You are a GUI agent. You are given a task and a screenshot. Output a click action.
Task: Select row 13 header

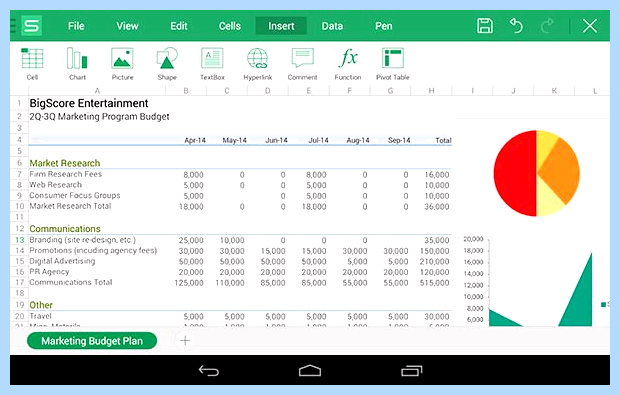(x=19, y=240)
